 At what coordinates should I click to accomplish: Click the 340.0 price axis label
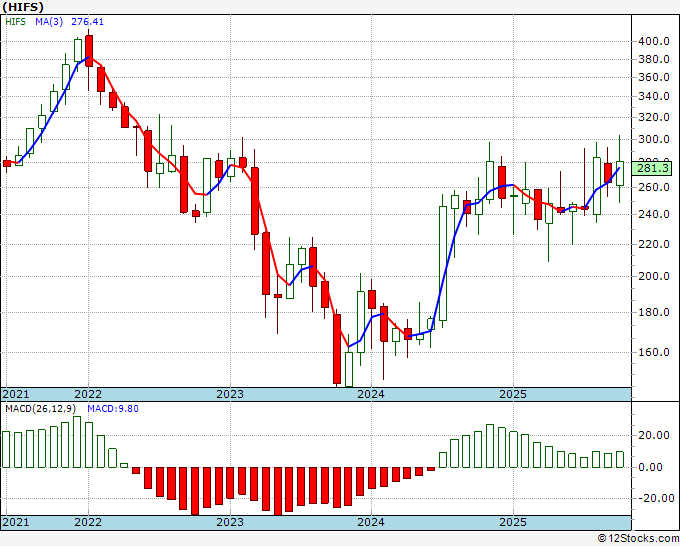[654, 96]
